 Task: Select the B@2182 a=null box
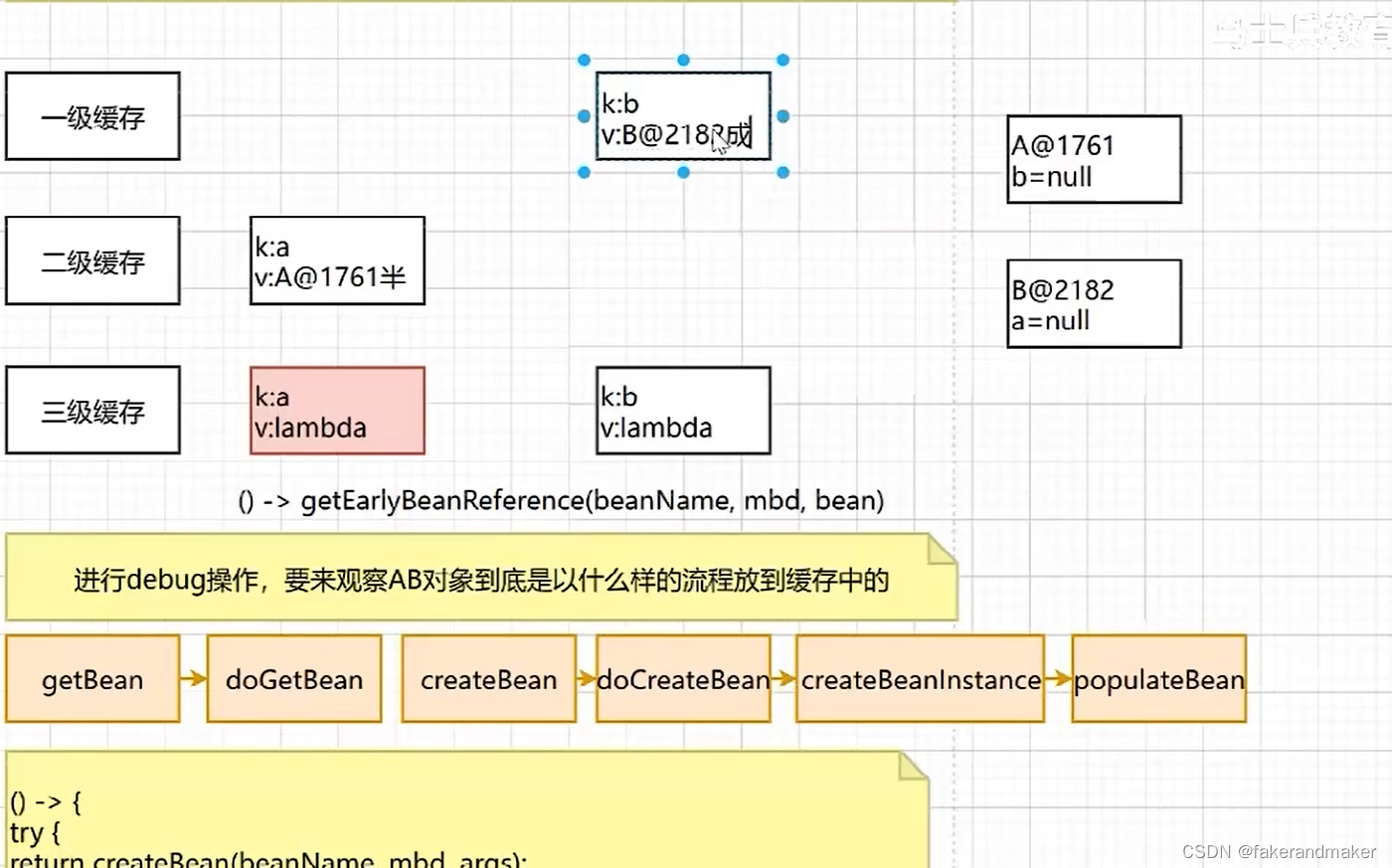tap(1094, 303)
